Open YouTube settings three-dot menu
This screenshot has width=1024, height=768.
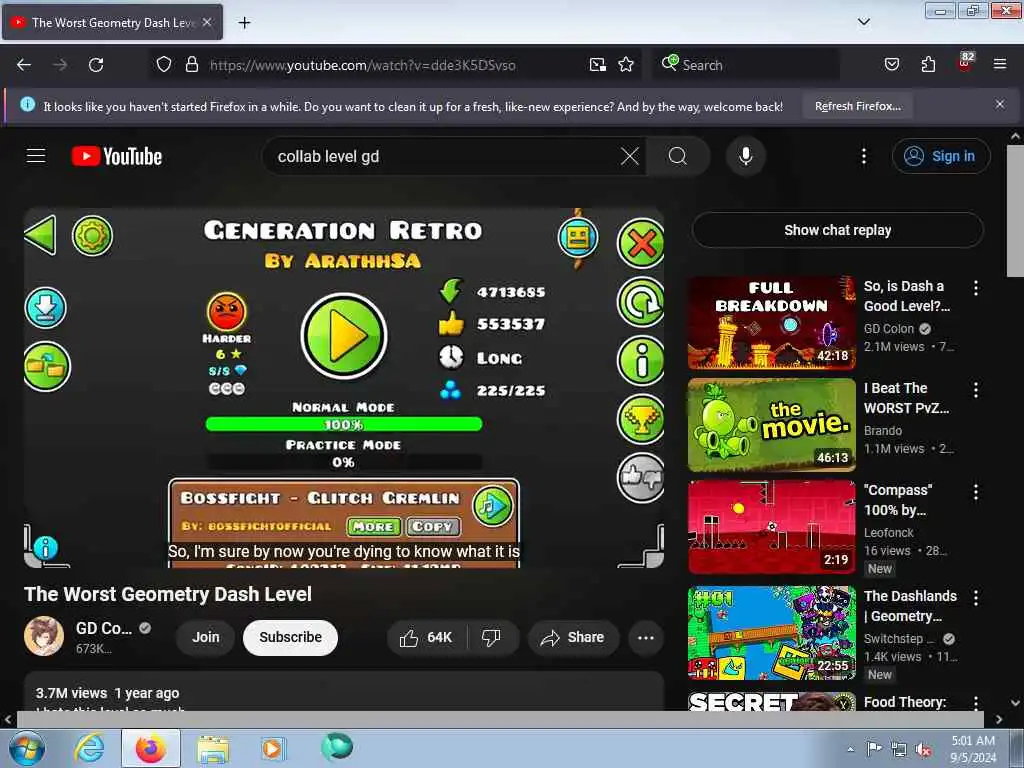(x=863, y=156)
